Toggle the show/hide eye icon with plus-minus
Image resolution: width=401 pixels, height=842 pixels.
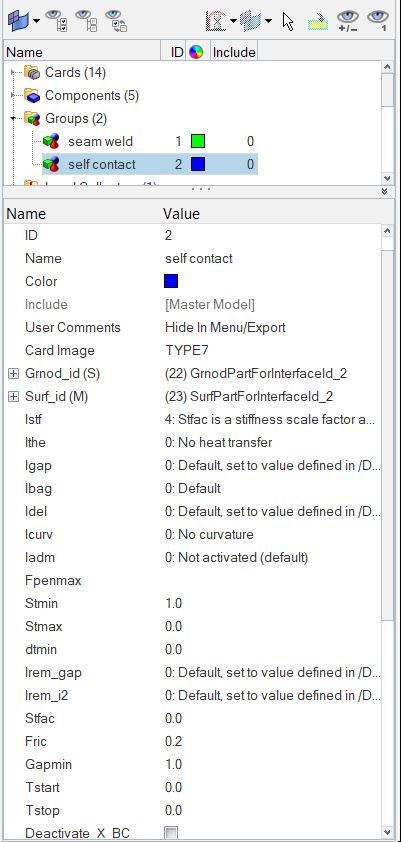[x=347, y=21]
